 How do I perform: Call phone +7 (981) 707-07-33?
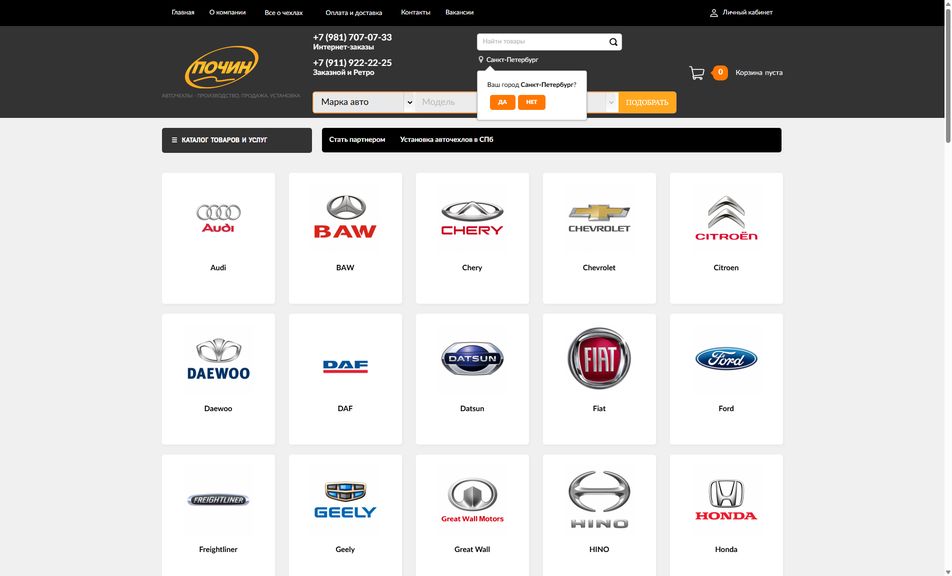click(x=352, y=38)
